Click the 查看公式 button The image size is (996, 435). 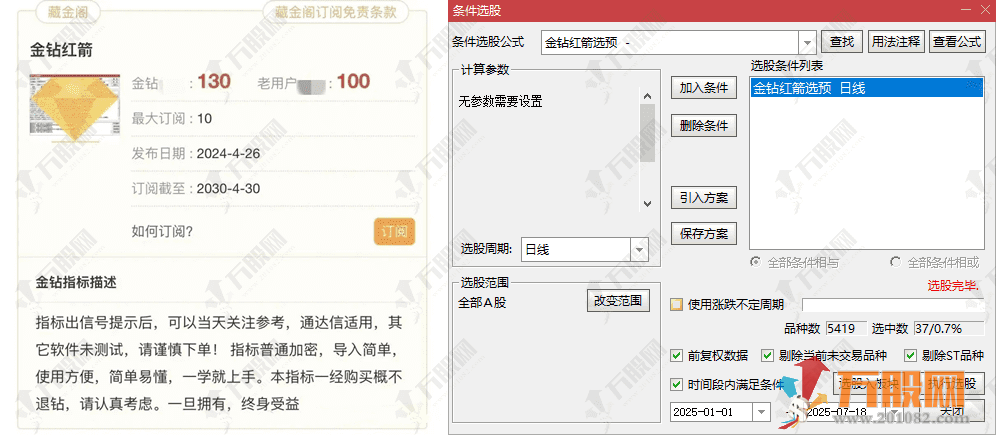[957, 43]
